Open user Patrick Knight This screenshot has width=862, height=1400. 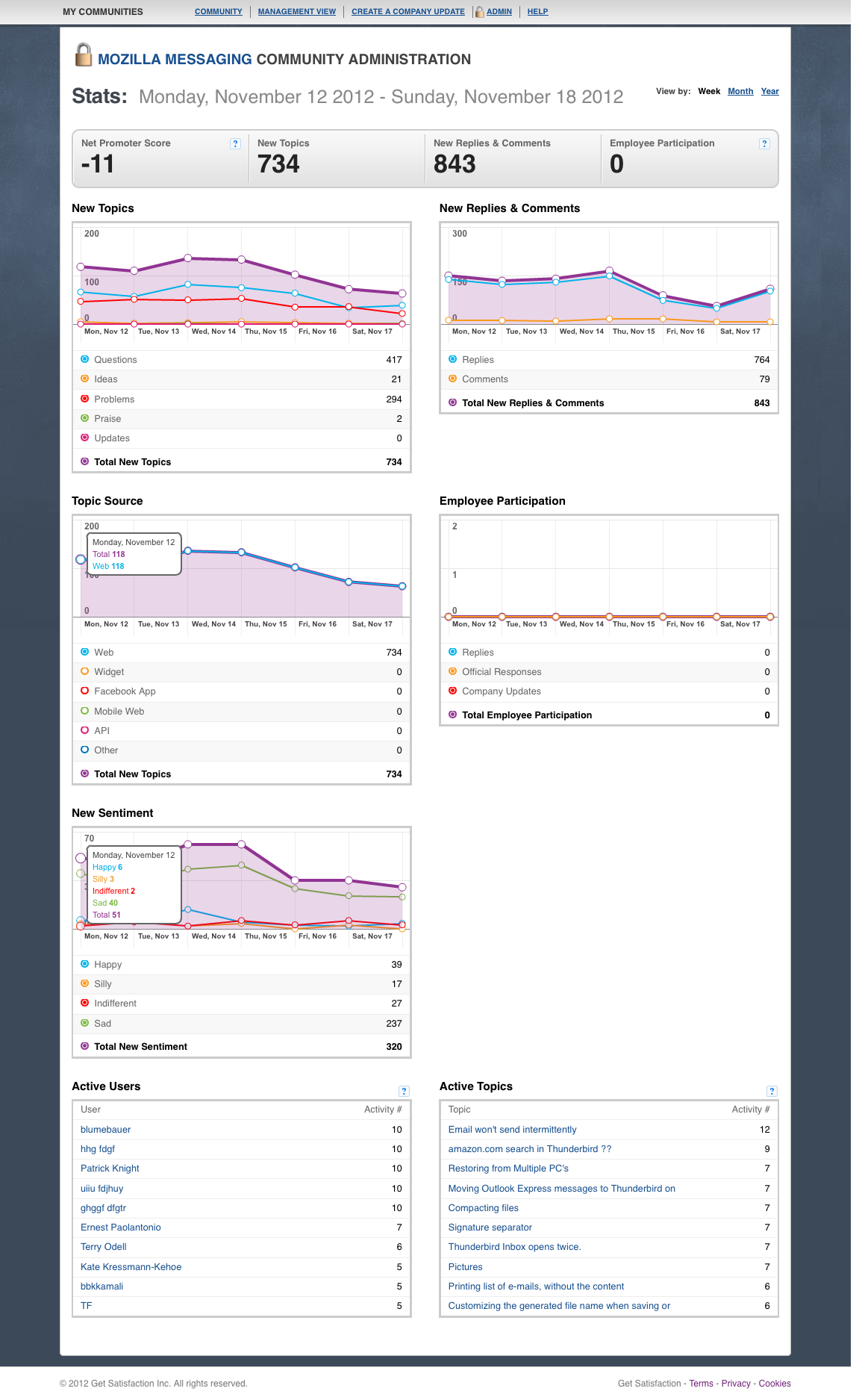(110, 1169)
